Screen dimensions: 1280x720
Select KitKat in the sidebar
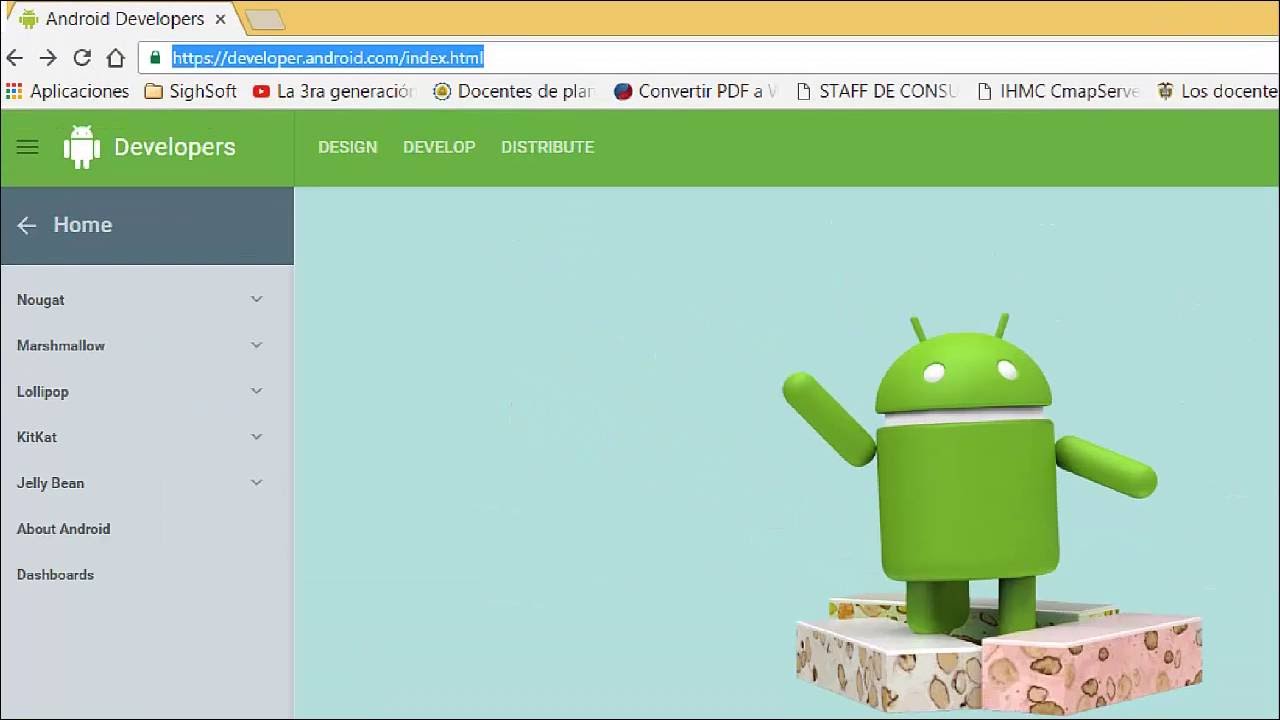pyautogui.click(x=37, y=437)
